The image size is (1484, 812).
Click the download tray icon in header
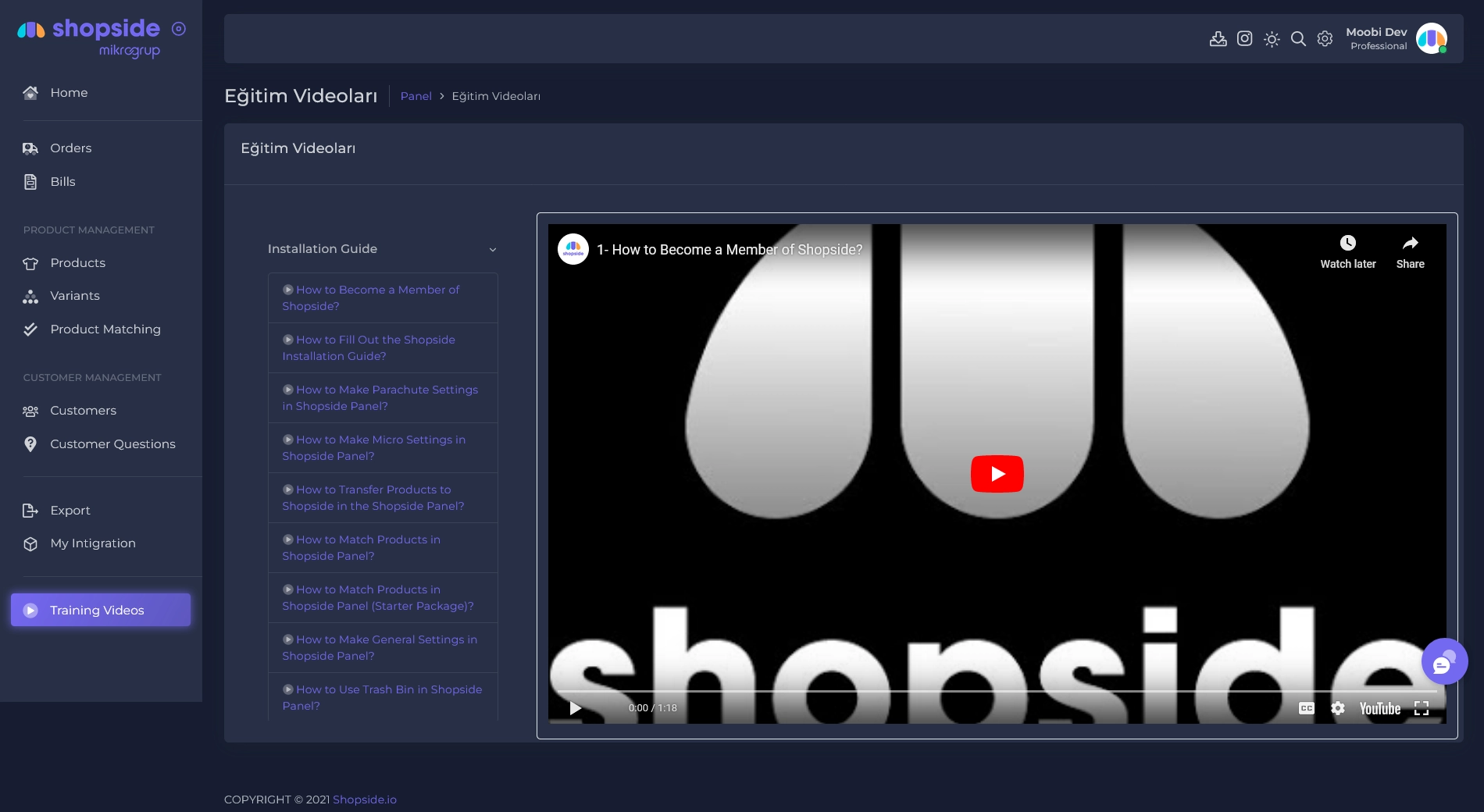tap(1218, 39)
